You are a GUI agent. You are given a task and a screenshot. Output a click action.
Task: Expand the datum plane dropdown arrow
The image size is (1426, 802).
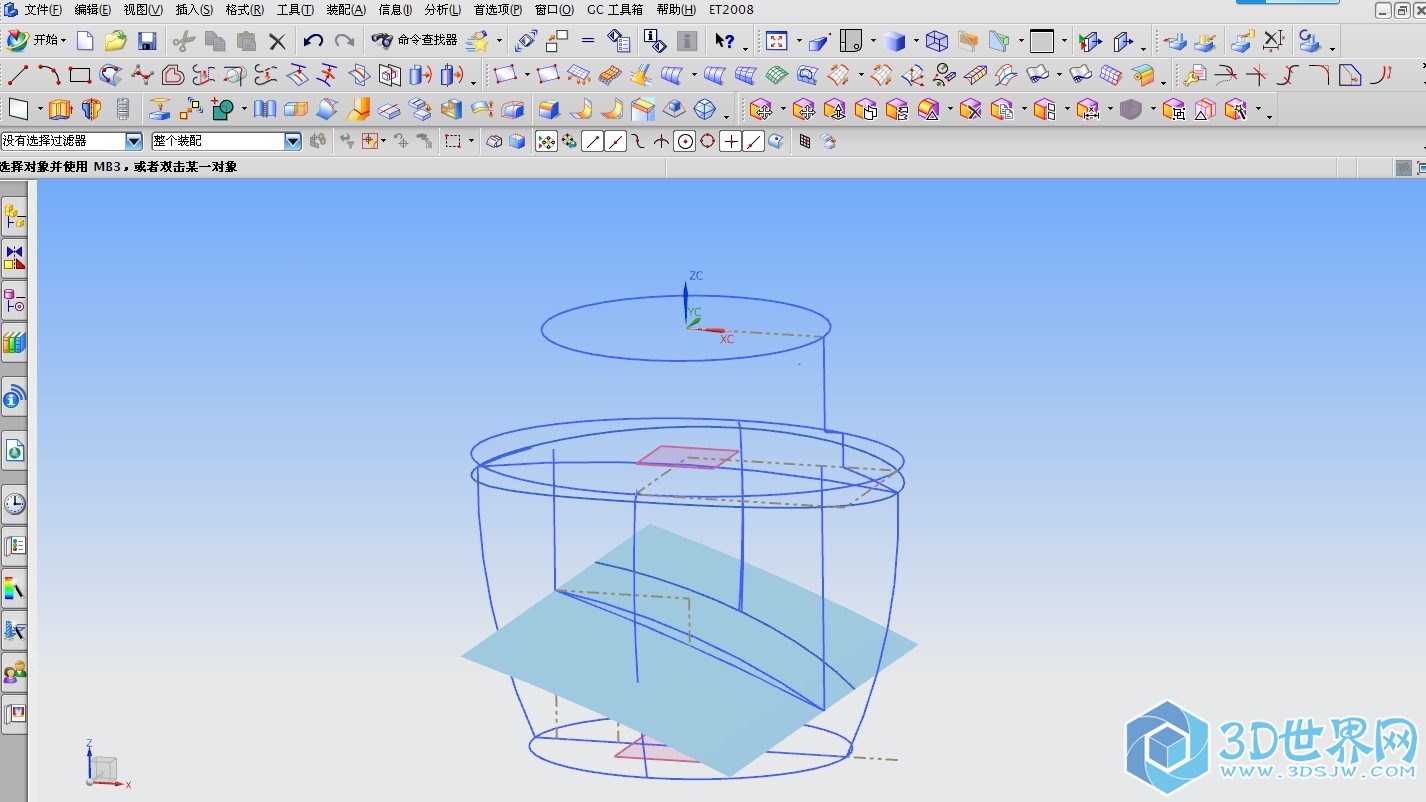[40, 109]
